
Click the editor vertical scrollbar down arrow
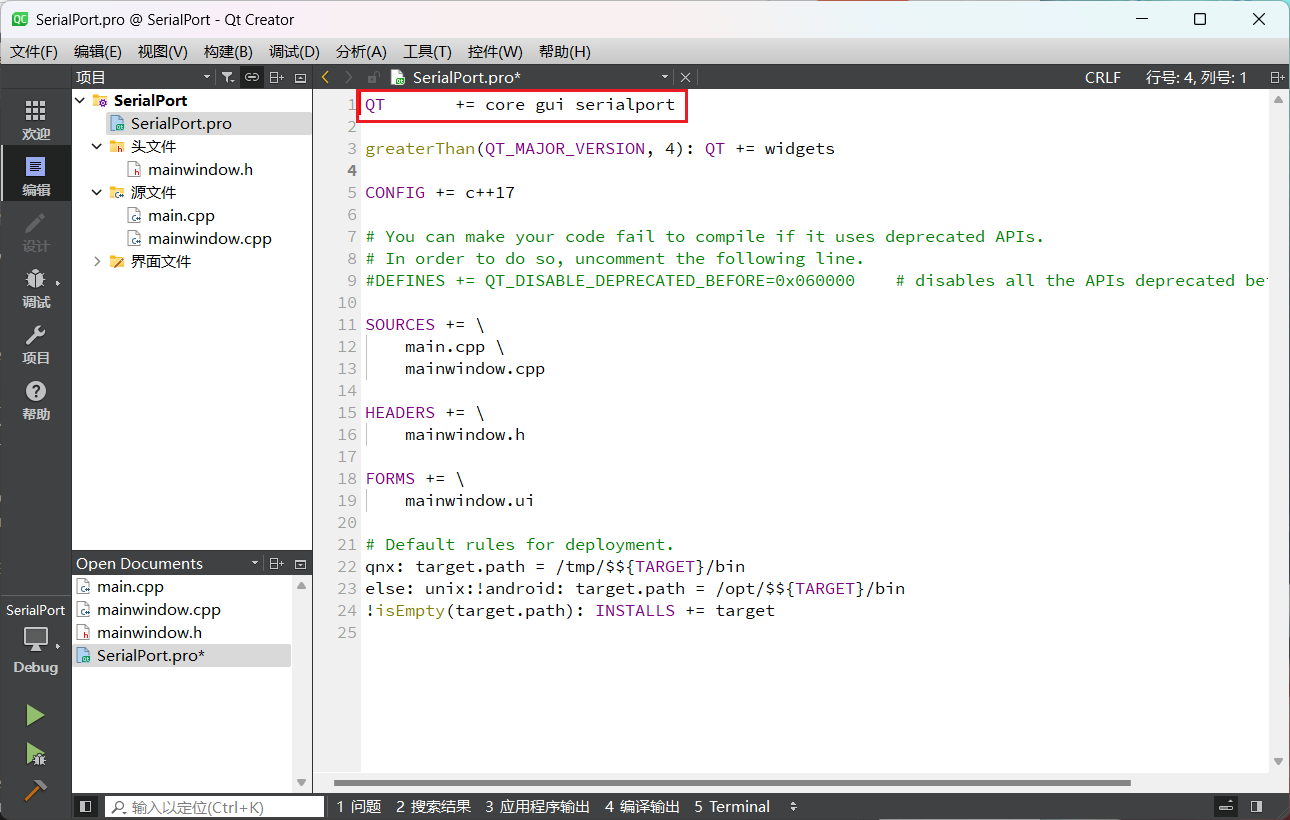1278,762
